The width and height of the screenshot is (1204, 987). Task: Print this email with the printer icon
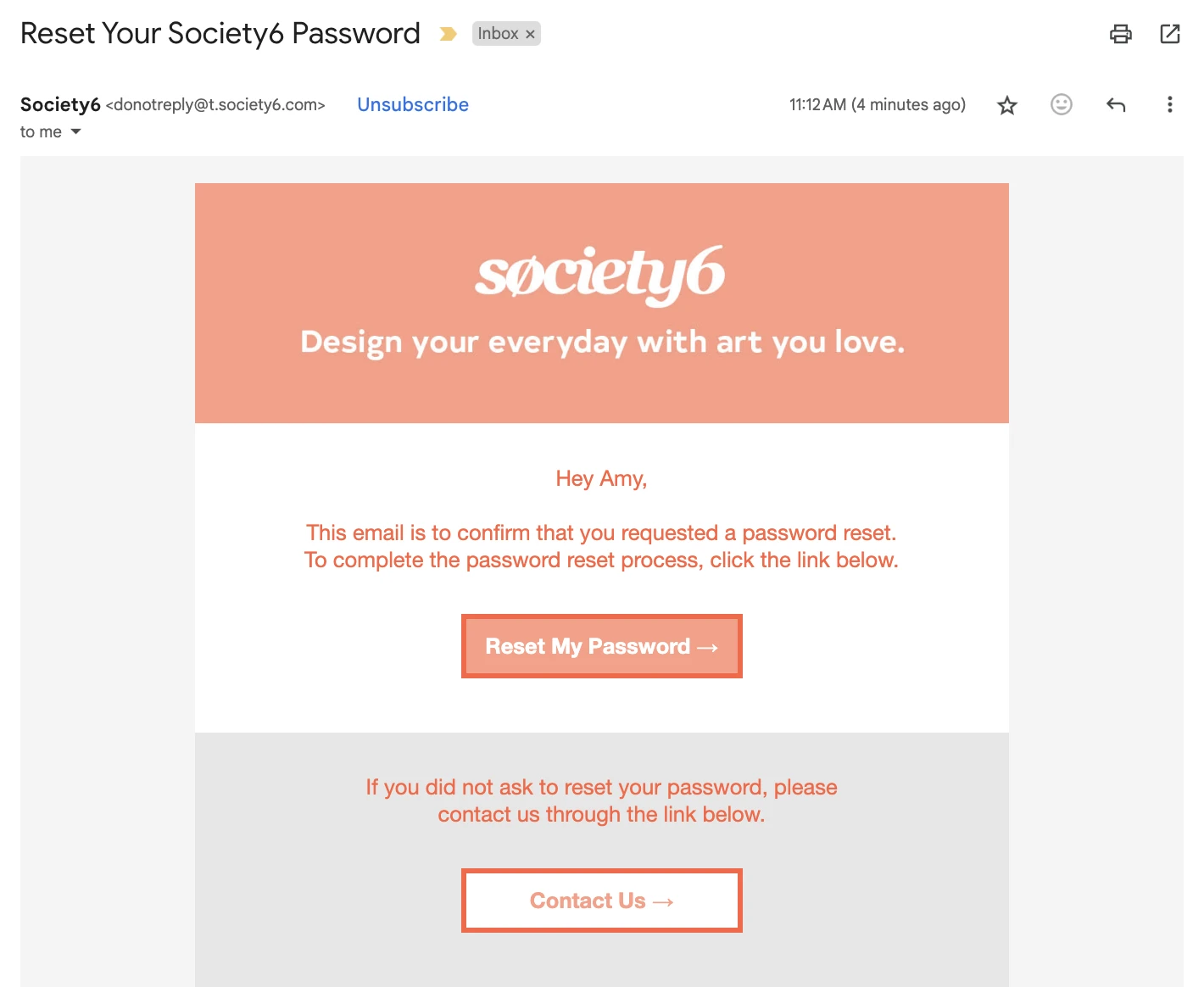click(1120, 34)
